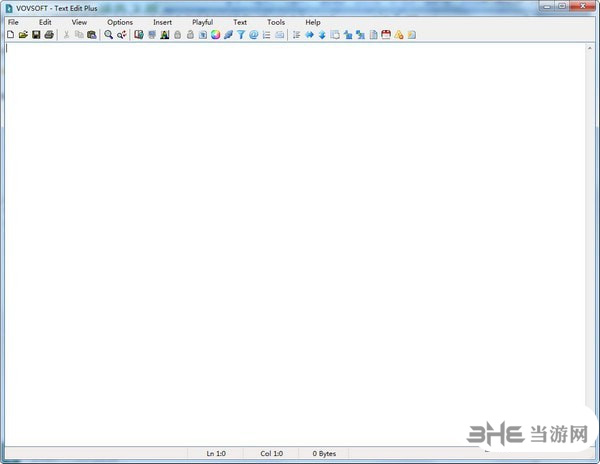
Task: Click the gray document pages icon
Action: pyautogui.click(x=373, y=35)
